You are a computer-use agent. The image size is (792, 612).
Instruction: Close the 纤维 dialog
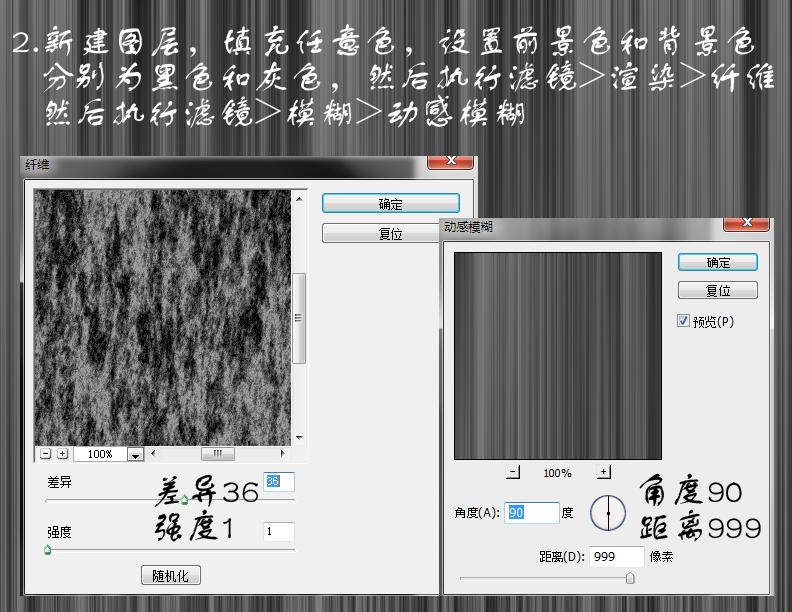(x=450, y=162)
